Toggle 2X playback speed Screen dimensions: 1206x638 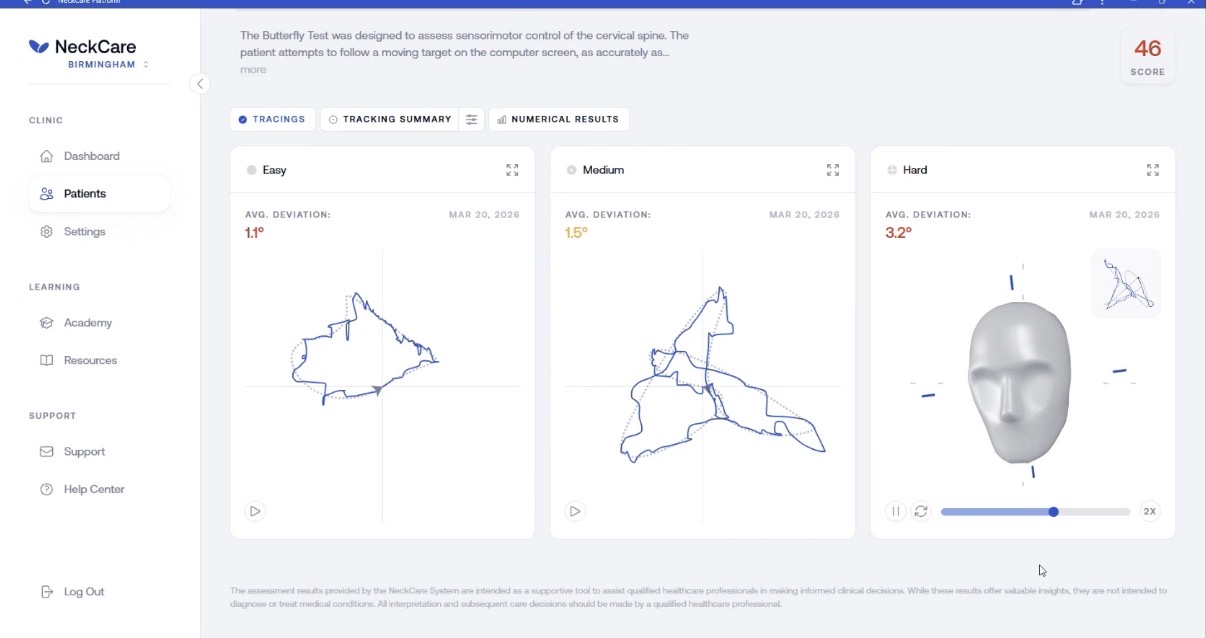pyautogui.click(x=1149, y=511)
